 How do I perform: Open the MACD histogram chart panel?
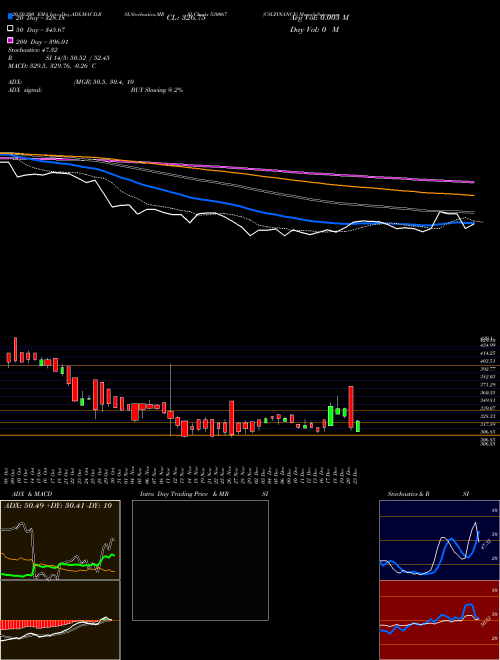[x=60, y=620]
